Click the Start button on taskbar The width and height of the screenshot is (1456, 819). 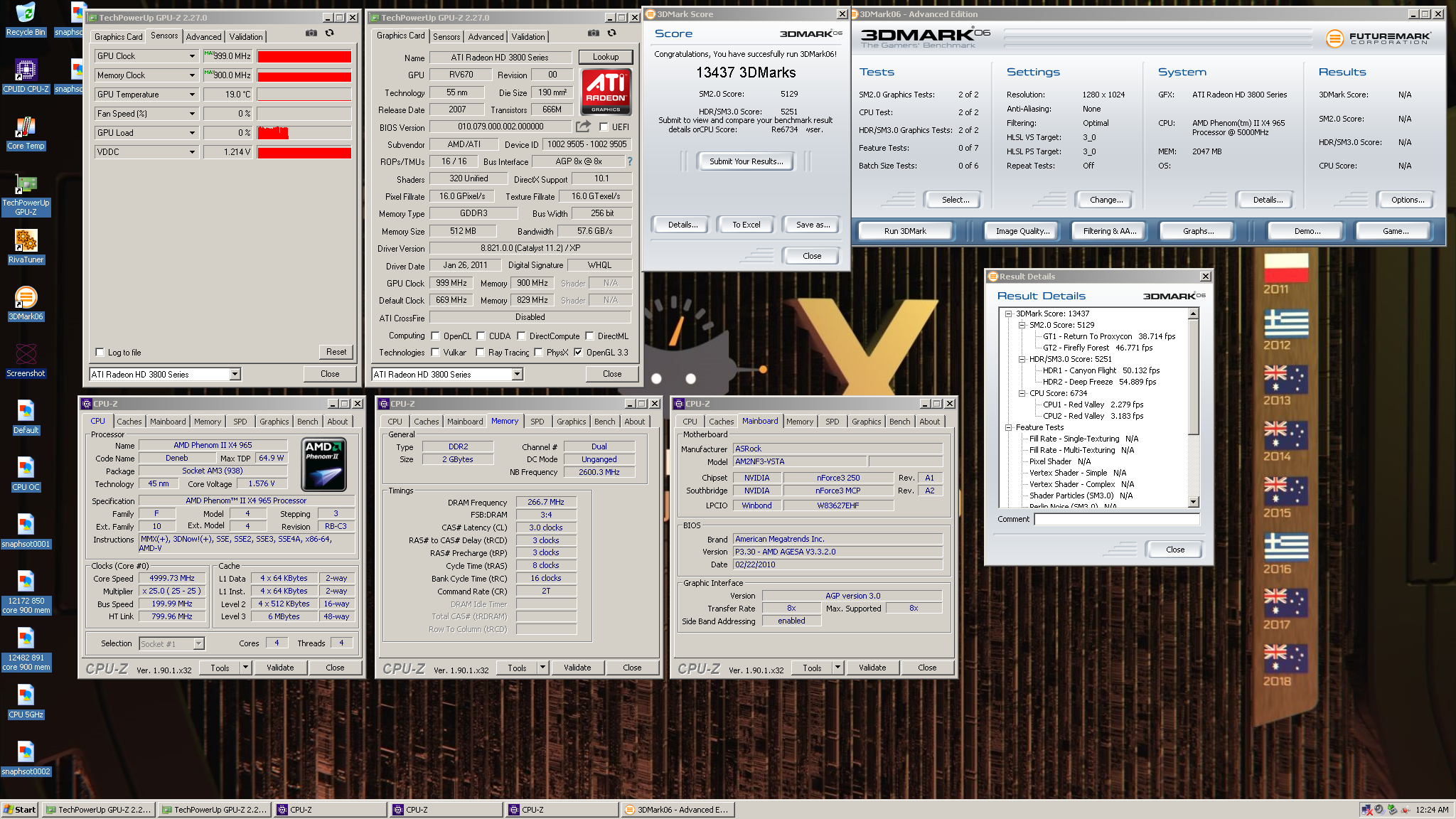tap(20, 810)
